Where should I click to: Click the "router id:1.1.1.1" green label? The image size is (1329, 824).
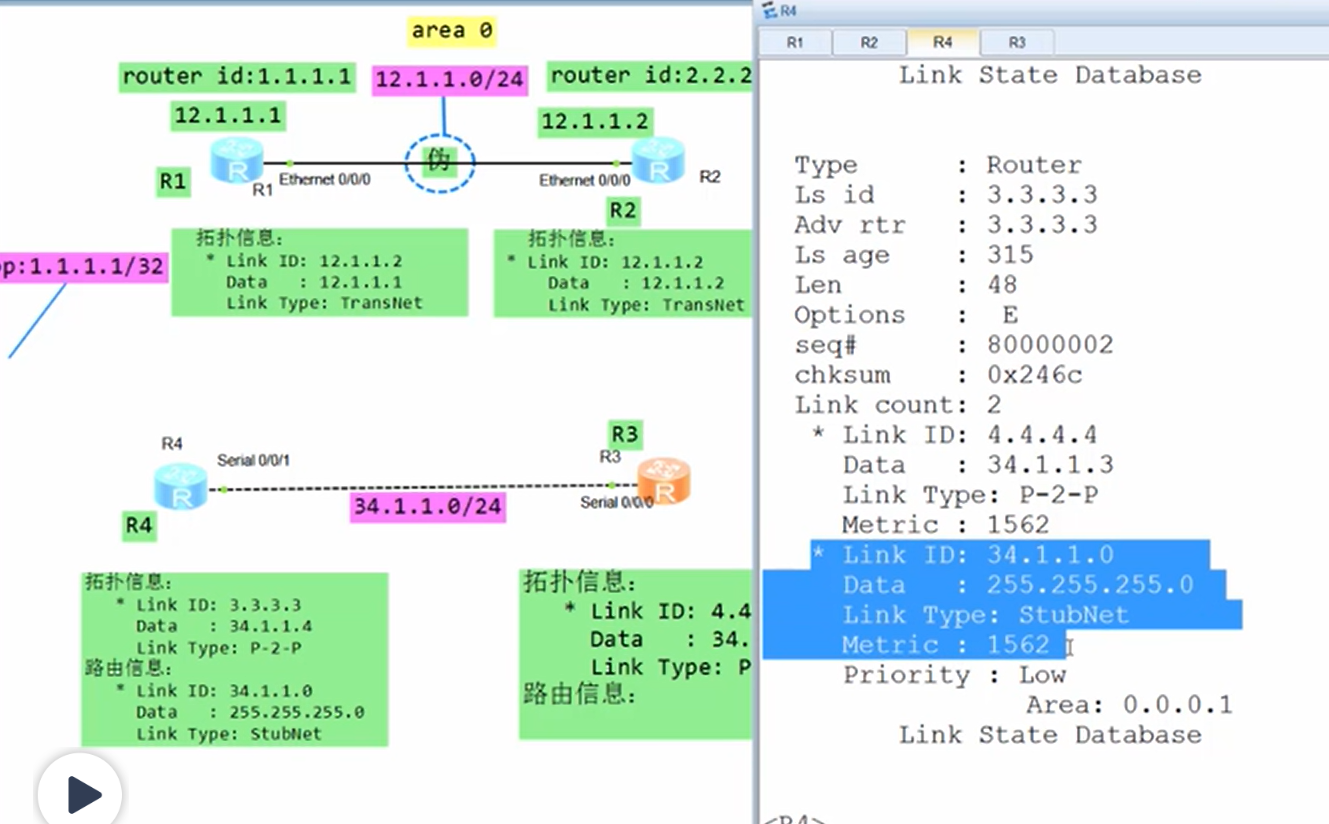pos(237,75)
